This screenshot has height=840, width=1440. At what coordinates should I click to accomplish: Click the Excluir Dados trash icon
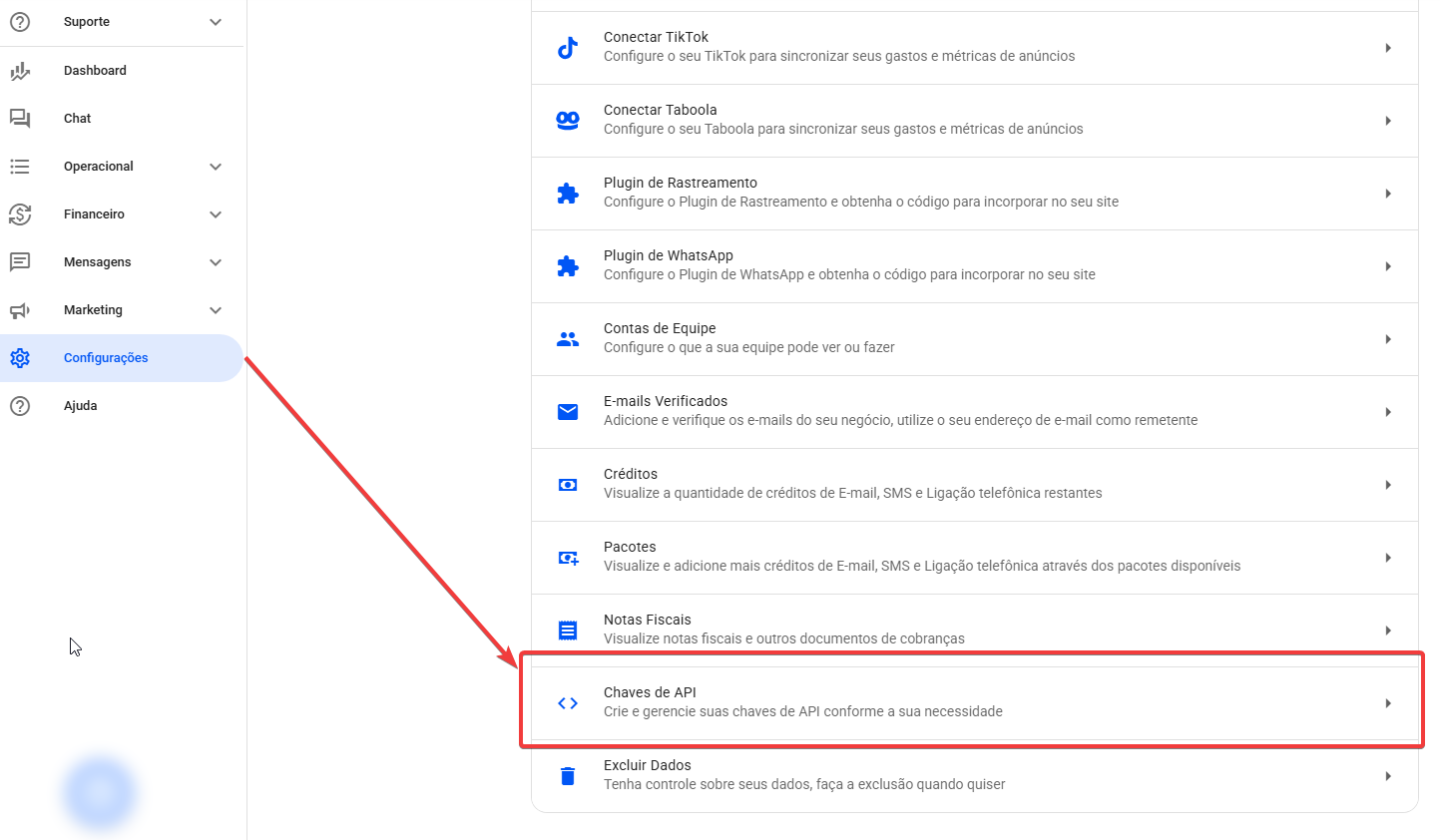pyautogui.click(x=568, y=776)
